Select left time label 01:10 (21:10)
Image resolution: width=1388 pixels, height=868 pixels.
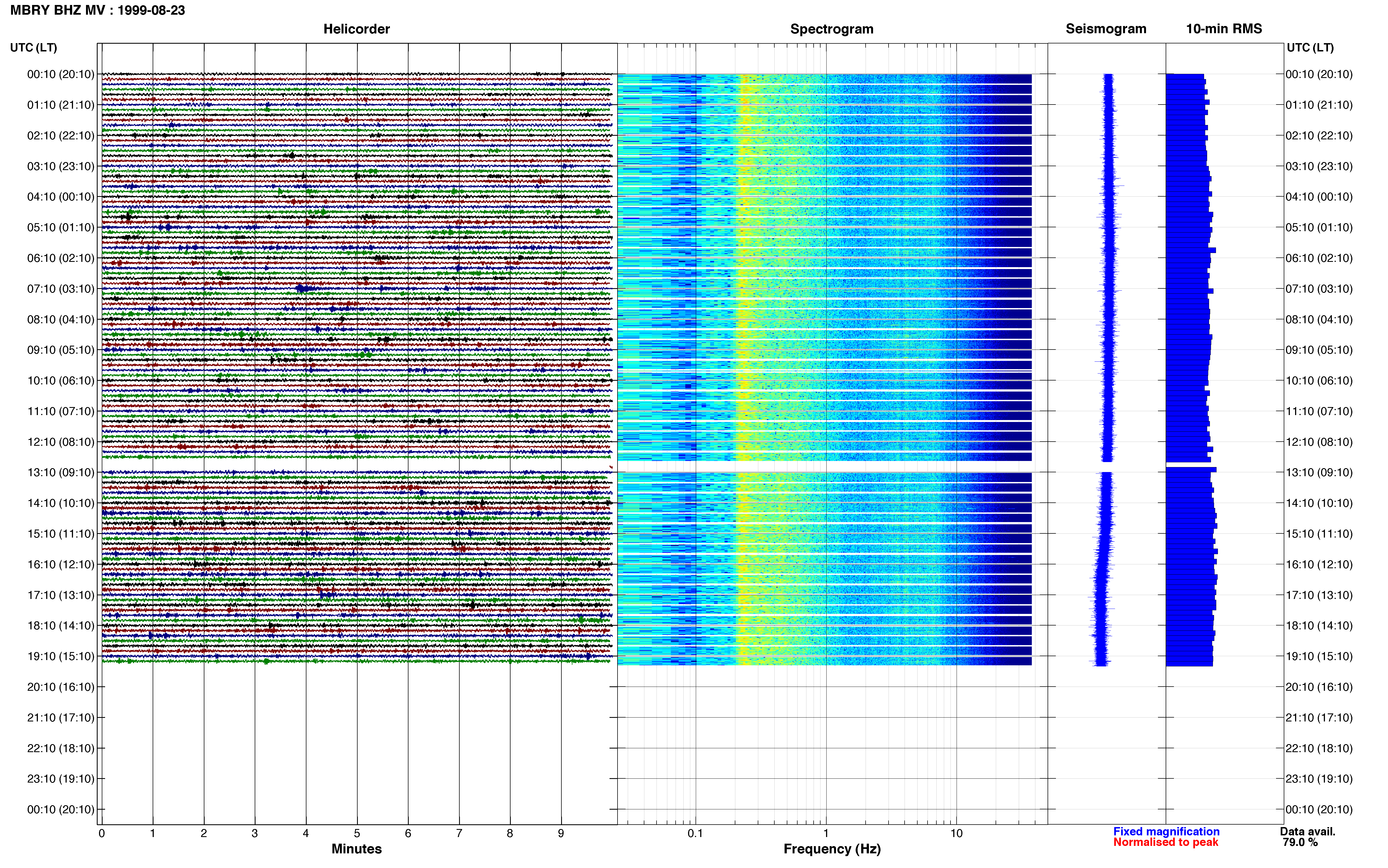[61, 105]
